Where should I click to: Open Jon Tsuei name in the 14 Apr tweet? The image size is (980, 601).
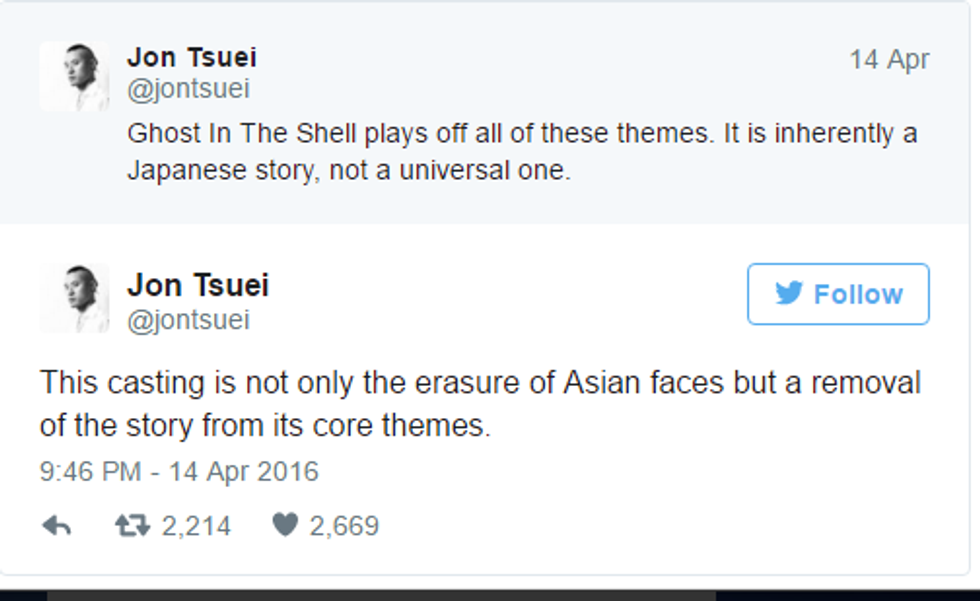191,58
